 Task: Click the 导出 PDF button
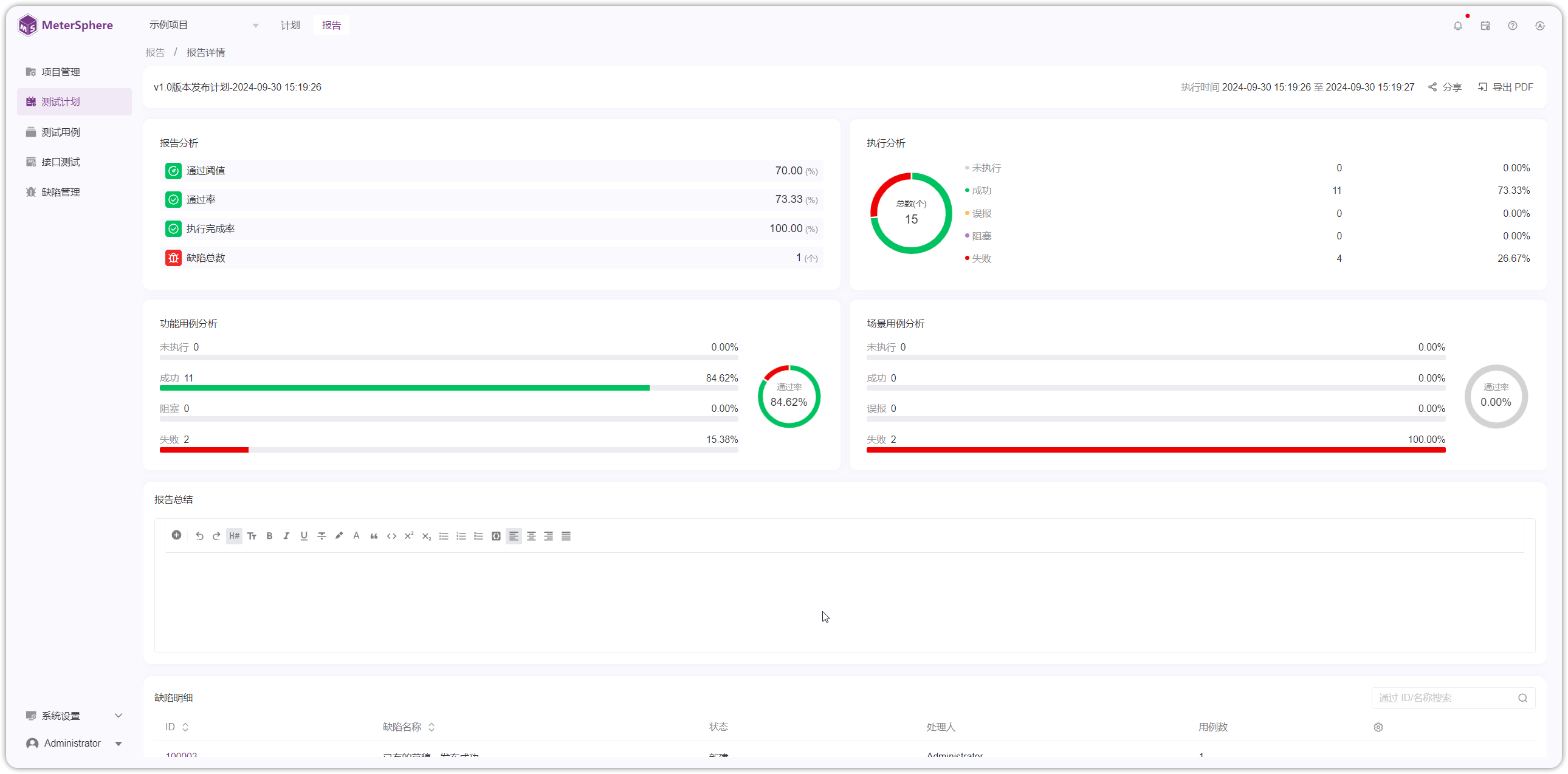(1506, 87)
